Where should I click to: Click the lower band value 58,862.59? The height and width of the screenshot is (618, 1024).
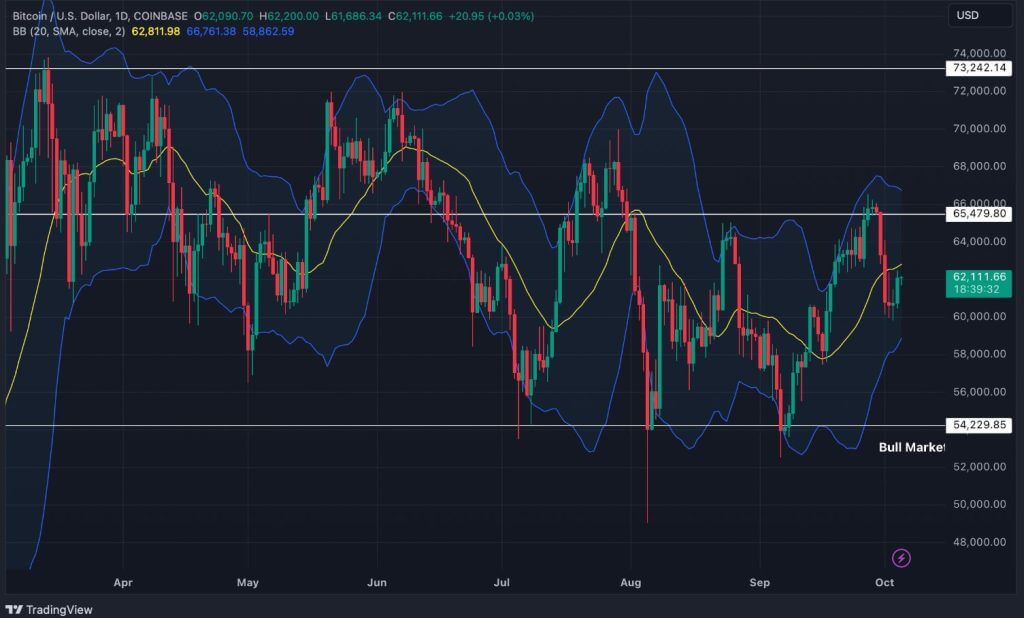pyautogui.click(x=268, y=31)
